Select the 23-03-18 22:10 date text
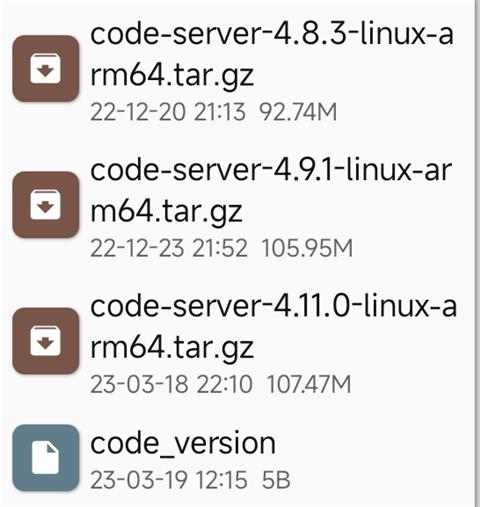 coord(171,384)
